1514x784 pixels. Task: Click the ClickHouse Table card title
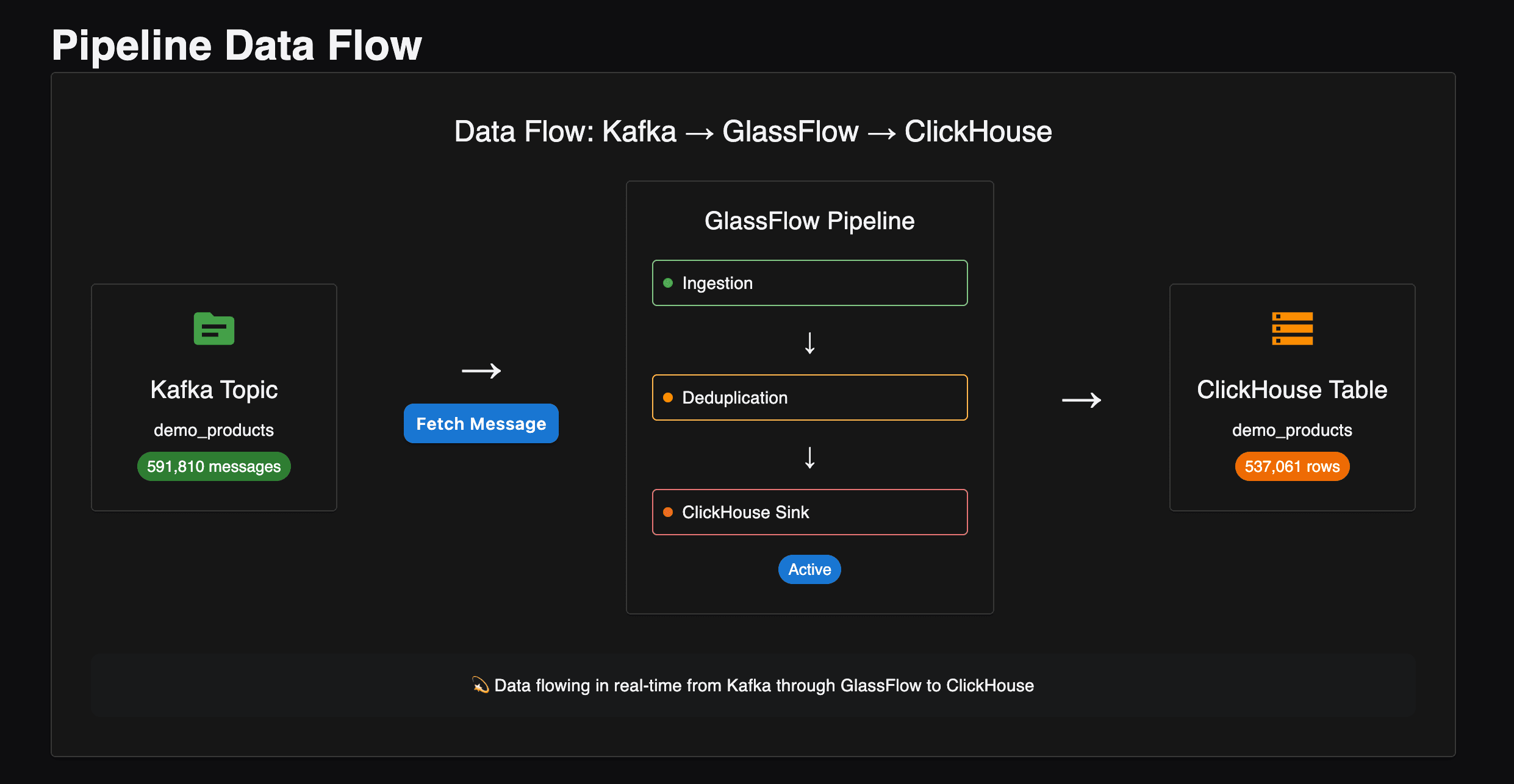click(x=1292, y=390)
